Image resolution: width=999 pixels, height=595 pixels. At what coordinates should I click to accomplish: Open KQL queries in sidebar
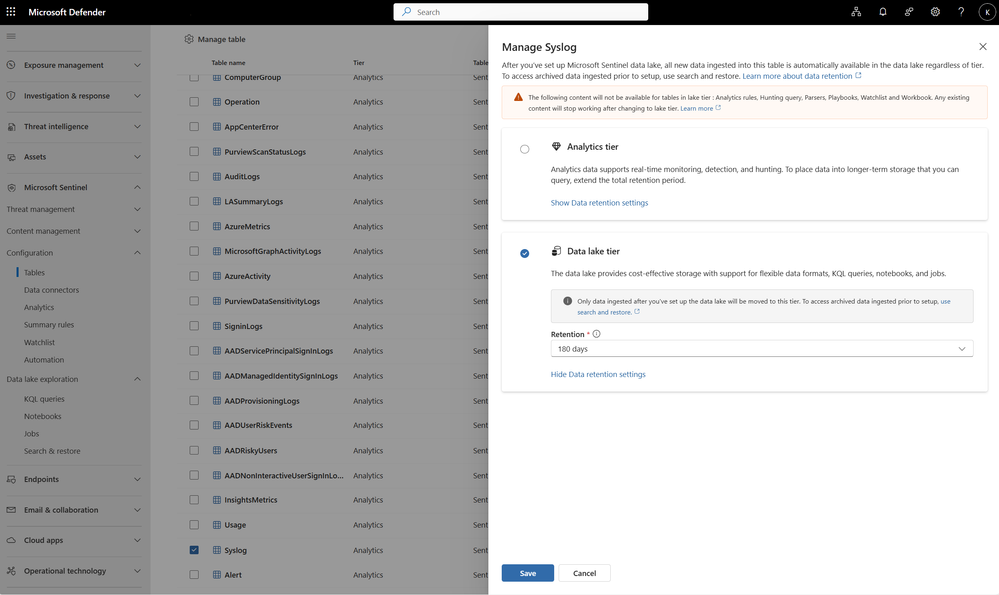coord(44,399)
